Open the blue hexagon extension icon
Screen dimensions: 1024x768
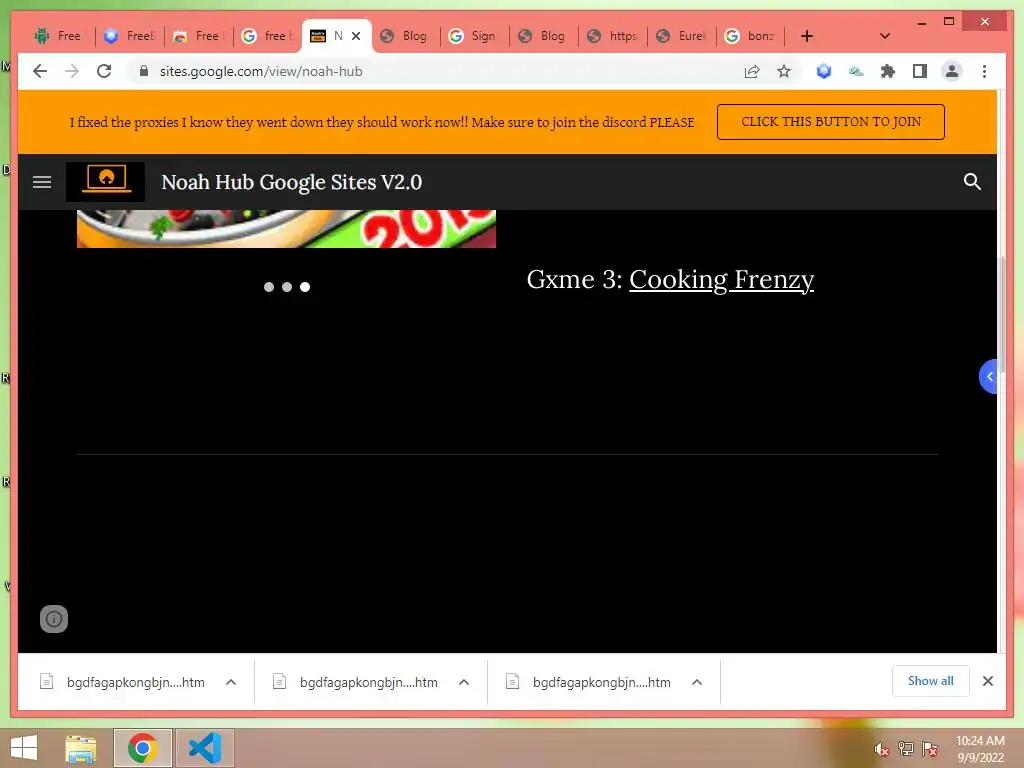point(824,71)
